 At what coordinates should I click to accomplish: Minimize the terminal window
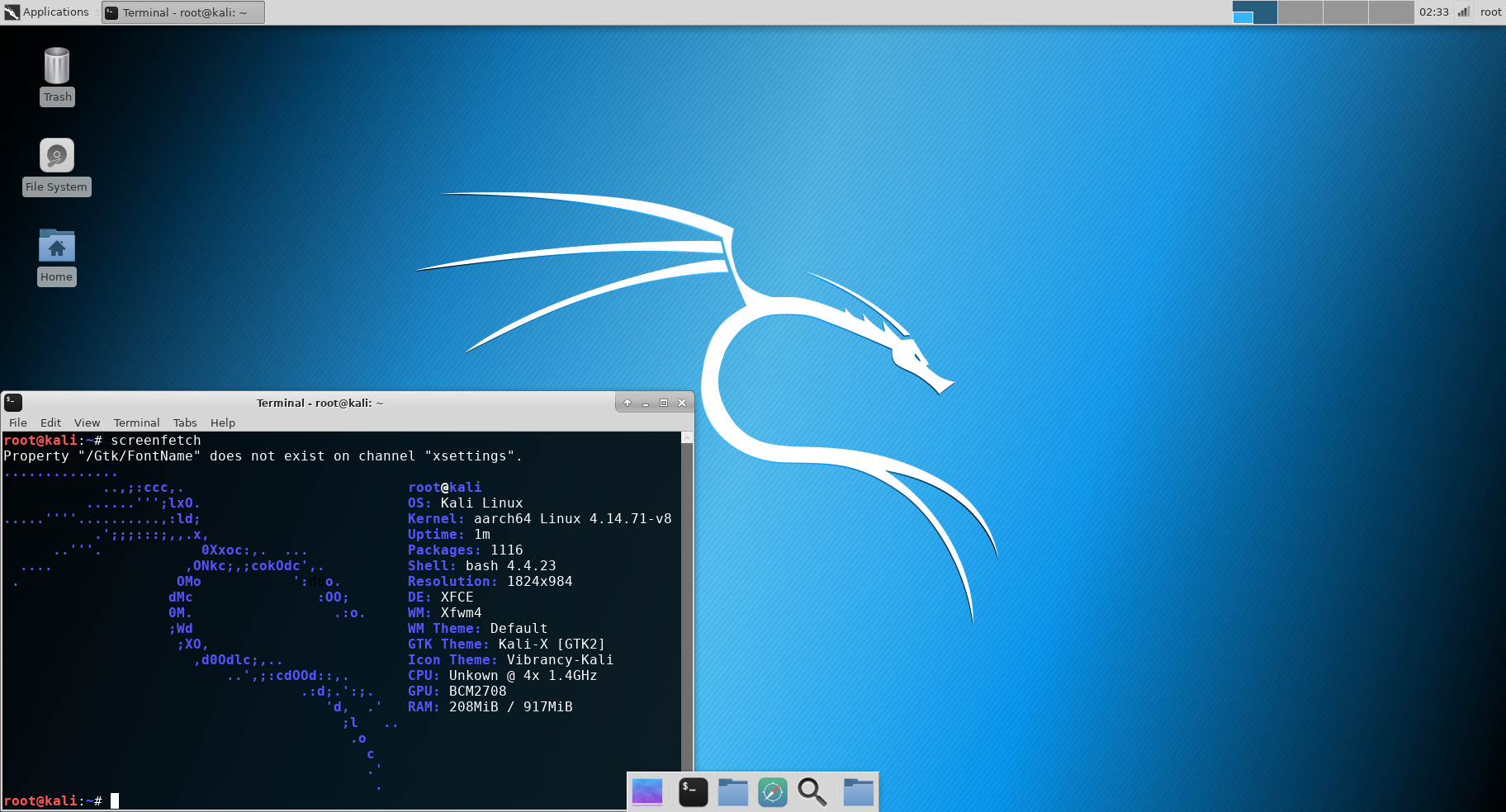(x=646, y=403)
